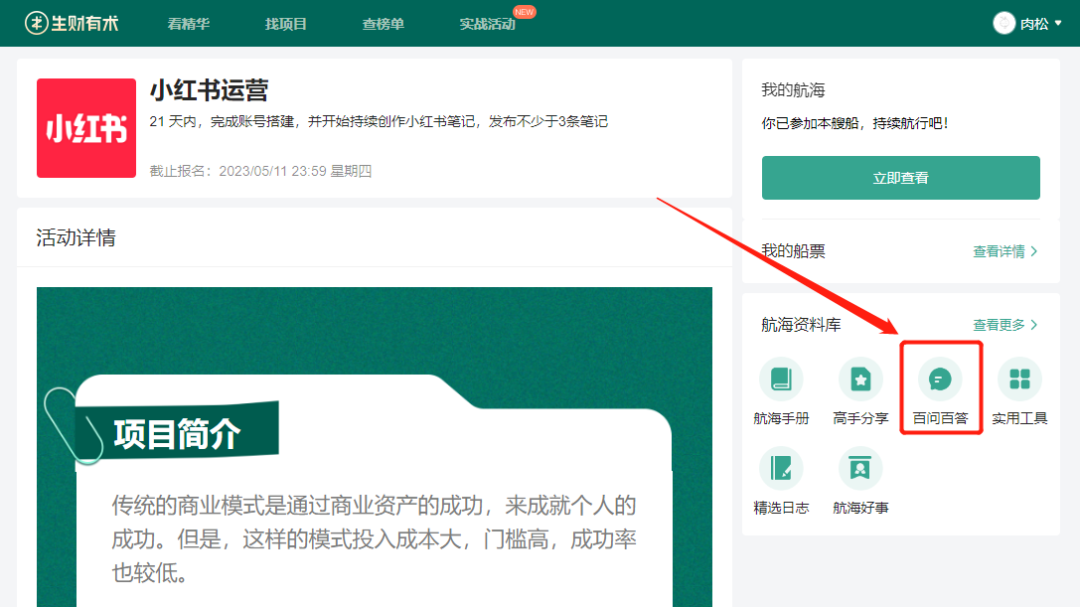Click the 我的船票 label
Viewport: 1080px width, 607px height.
[x=793, y=251]
